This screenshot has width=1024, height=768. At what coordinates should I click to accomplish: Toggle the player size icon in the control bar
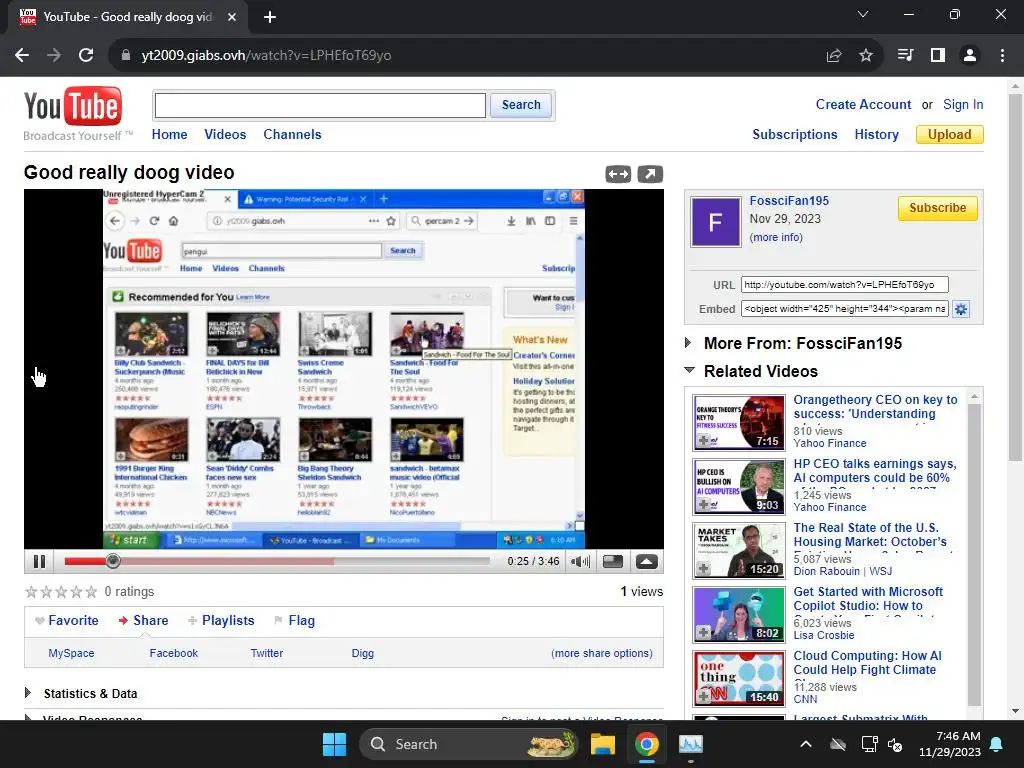click(613, 562)
